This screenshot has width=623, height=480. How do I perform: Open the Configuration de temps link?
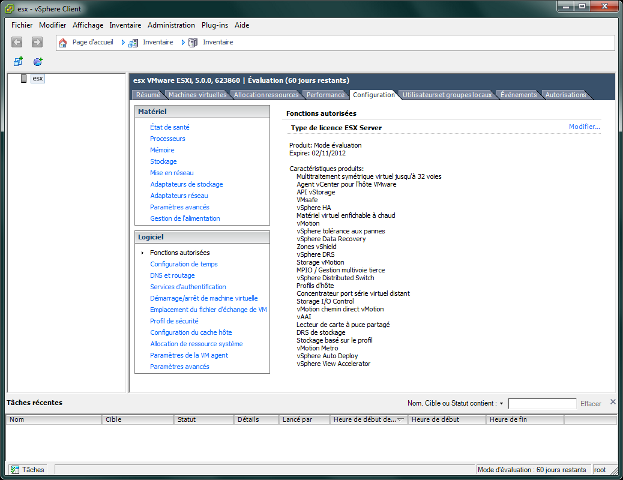click(x=184, y=264)
